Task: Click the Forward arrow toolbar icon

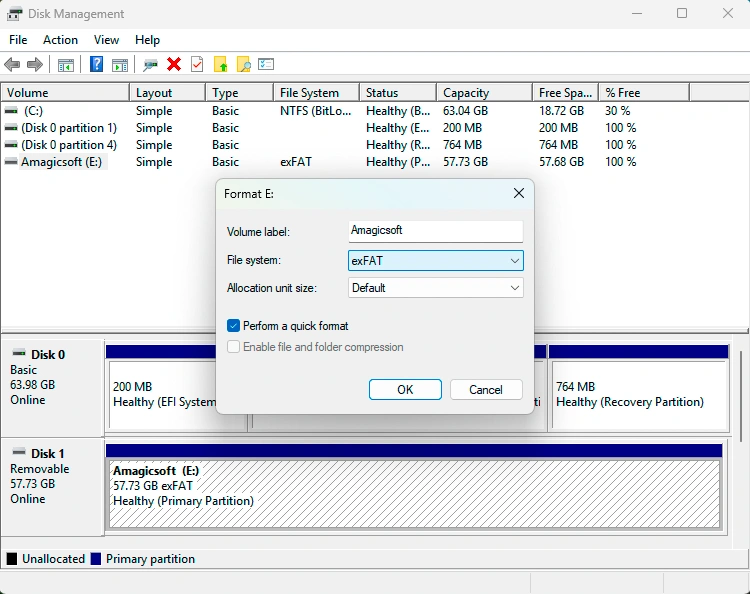Action: [35, 64]
